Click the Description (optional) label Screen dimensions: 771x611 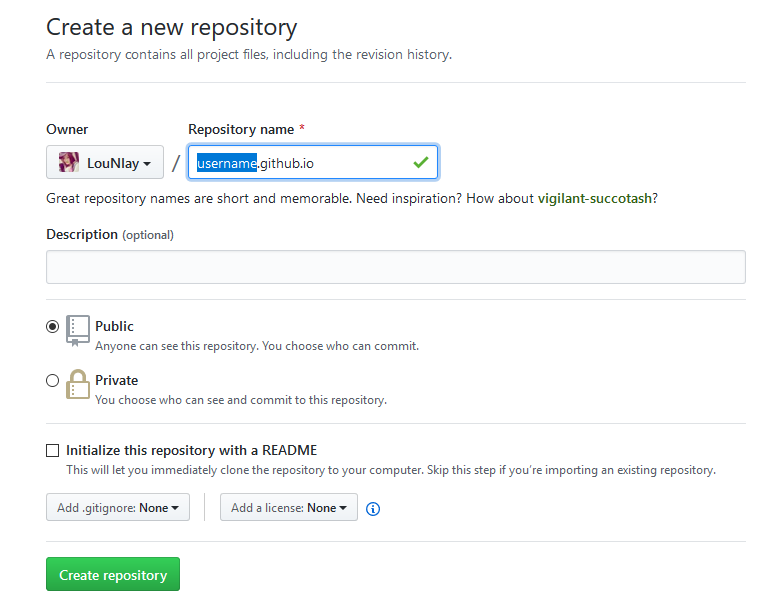(110, 234)
